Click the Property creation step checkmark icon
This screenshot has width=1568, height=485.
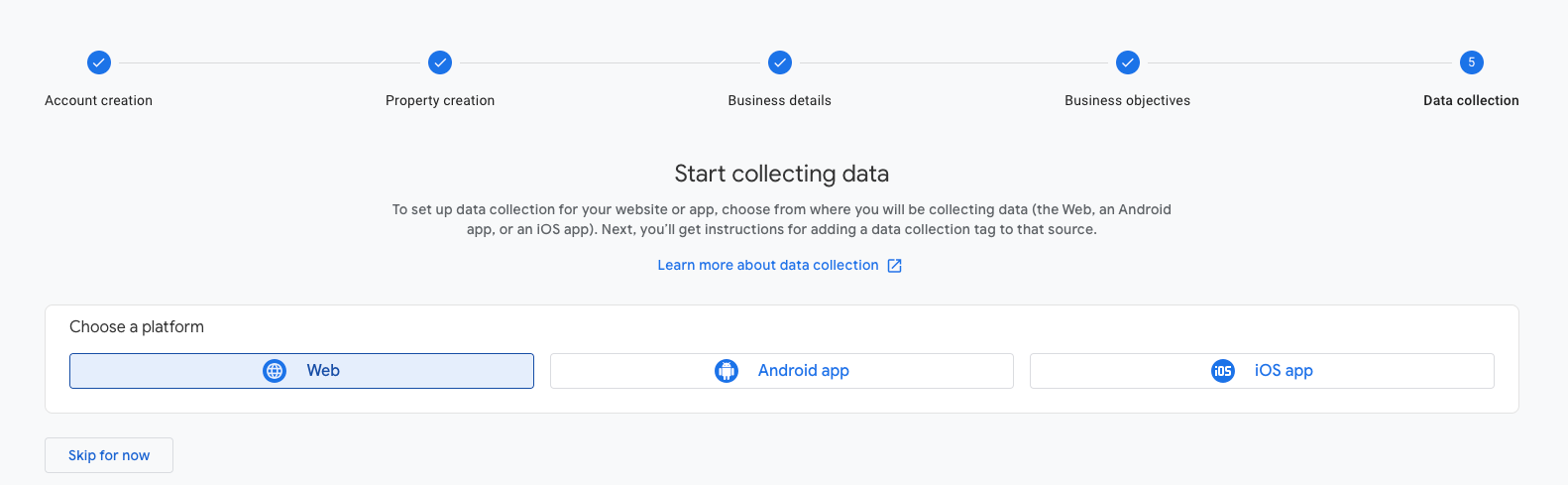[440, 62]
